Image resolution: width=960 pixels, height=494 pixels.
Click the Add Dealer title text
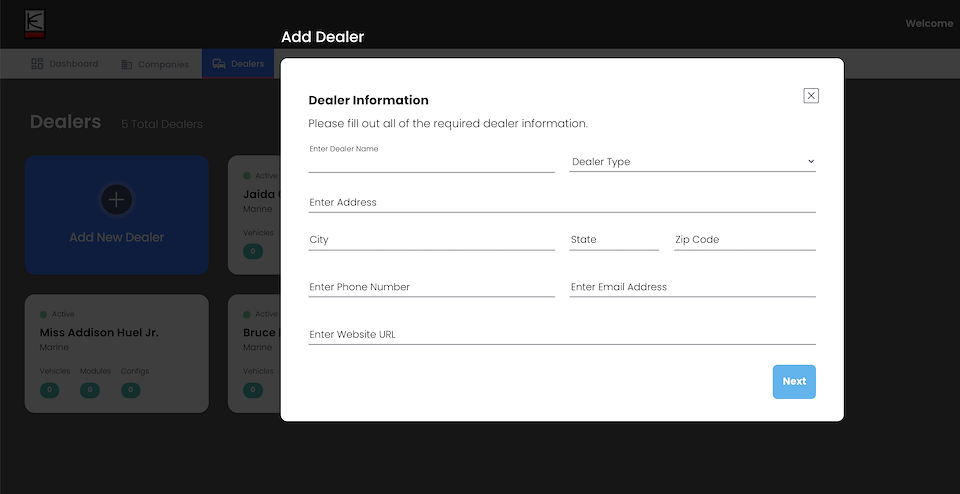(x=323, y=37)
